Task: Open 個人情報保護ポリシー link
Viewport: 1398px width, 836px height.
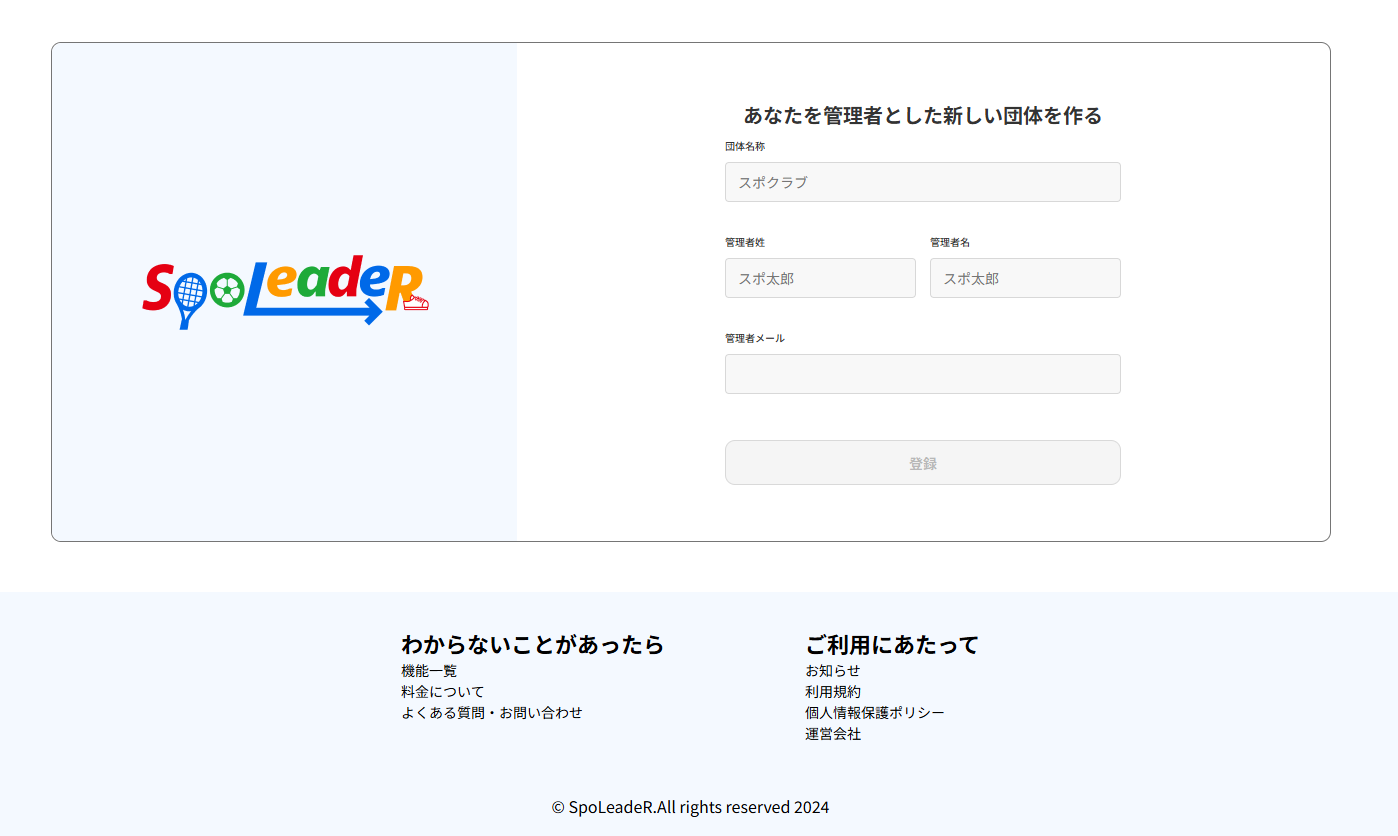Action: pos(875,713)
